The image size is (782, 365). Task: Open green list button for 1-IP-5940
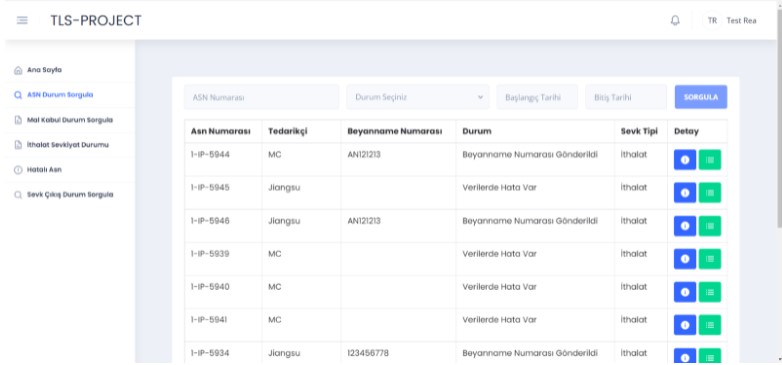point(710,292)
